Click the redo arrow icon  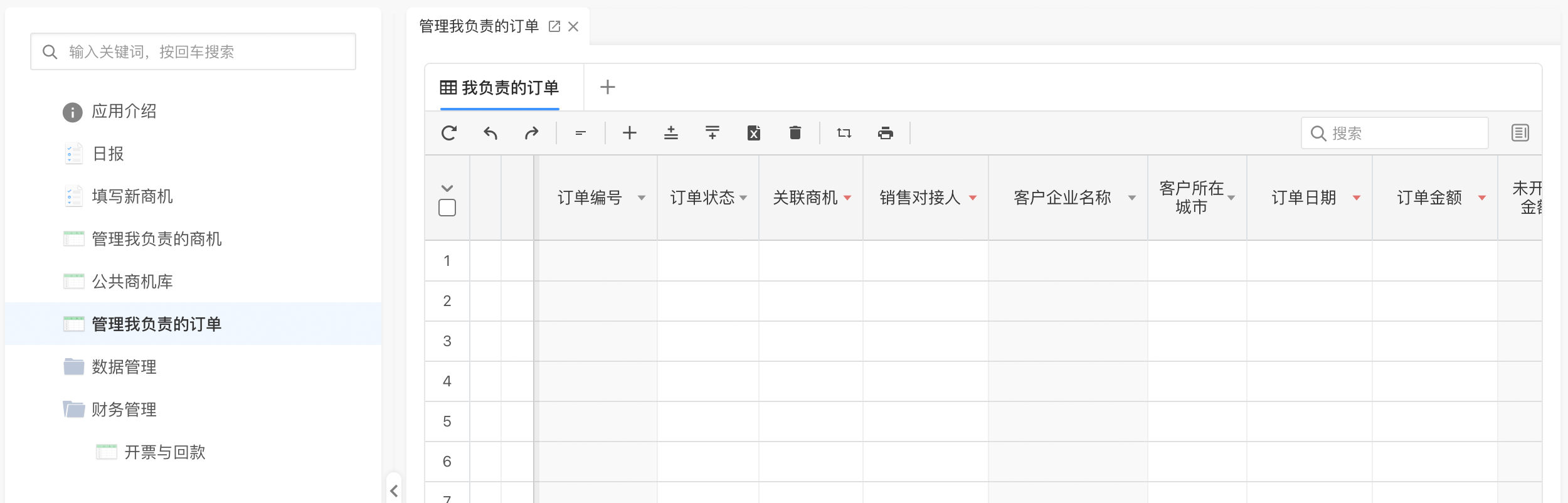(x=532, y=133)
